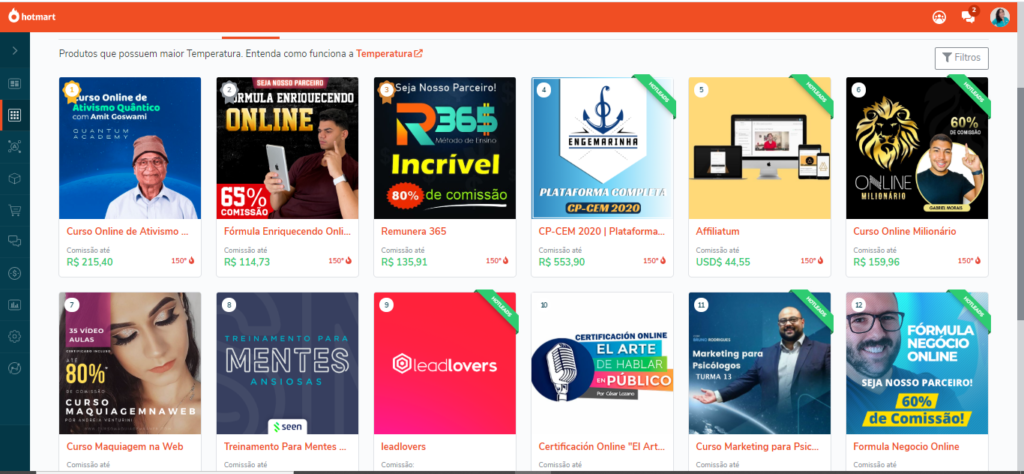The height and width of the screenshot is (474, 1024).
Task: Click commission value USD$ 44,55
Action: pos(723,262)
